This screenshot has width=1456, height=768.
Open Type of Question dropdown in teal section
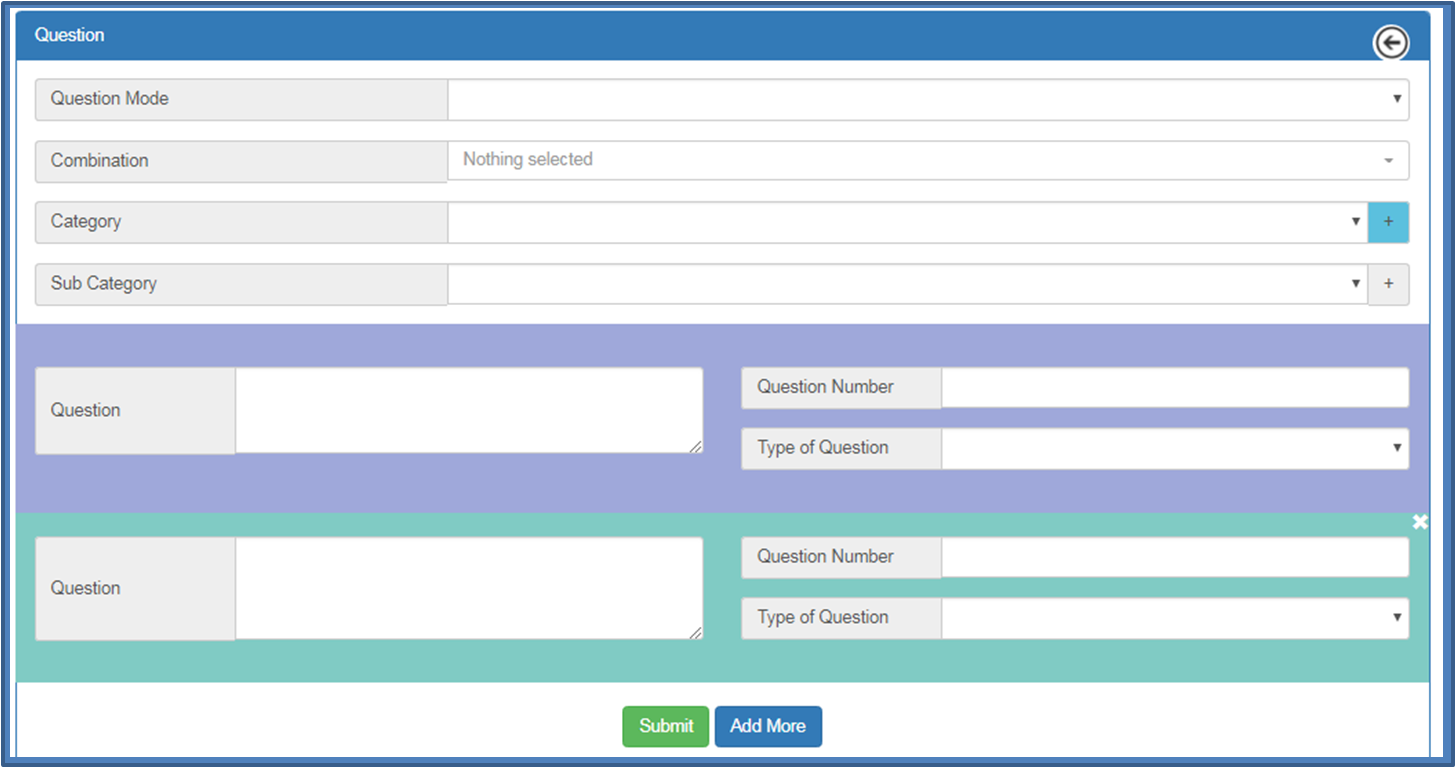click(x=1174, y=618)
